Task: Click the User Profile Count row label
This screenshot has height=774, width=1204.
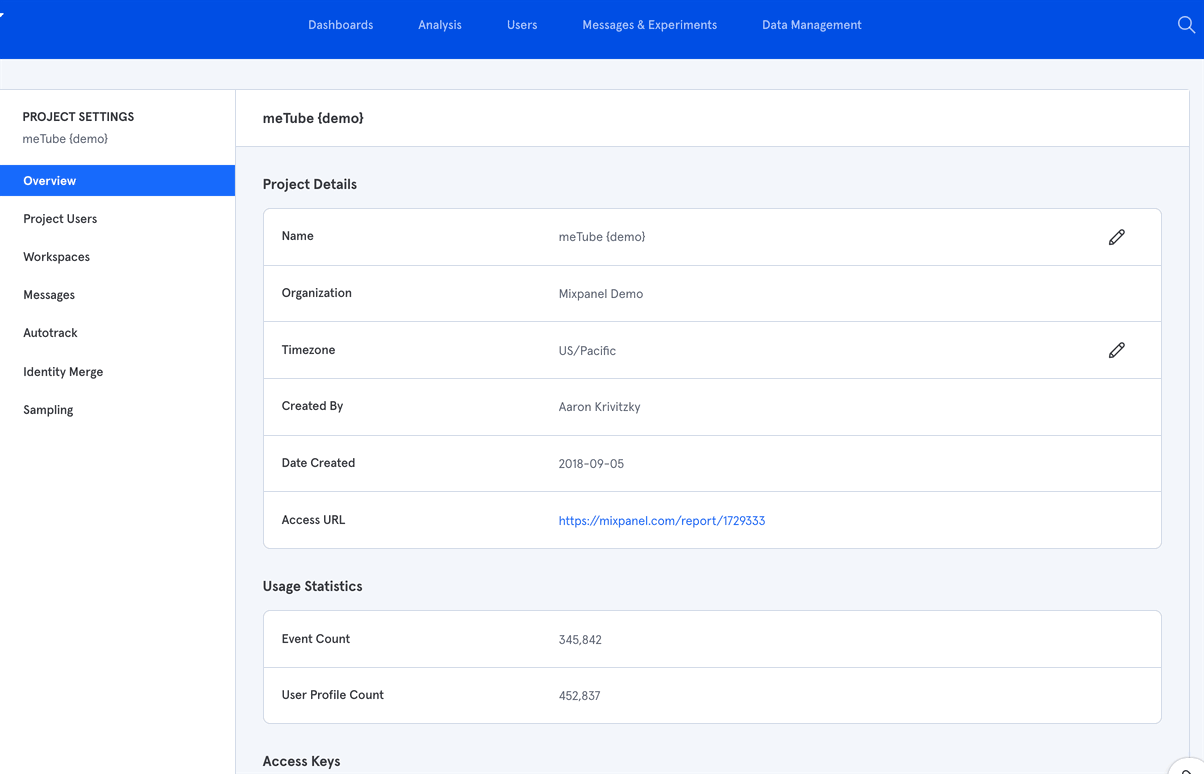Action: pyautogui.click(x=333, y=695)
